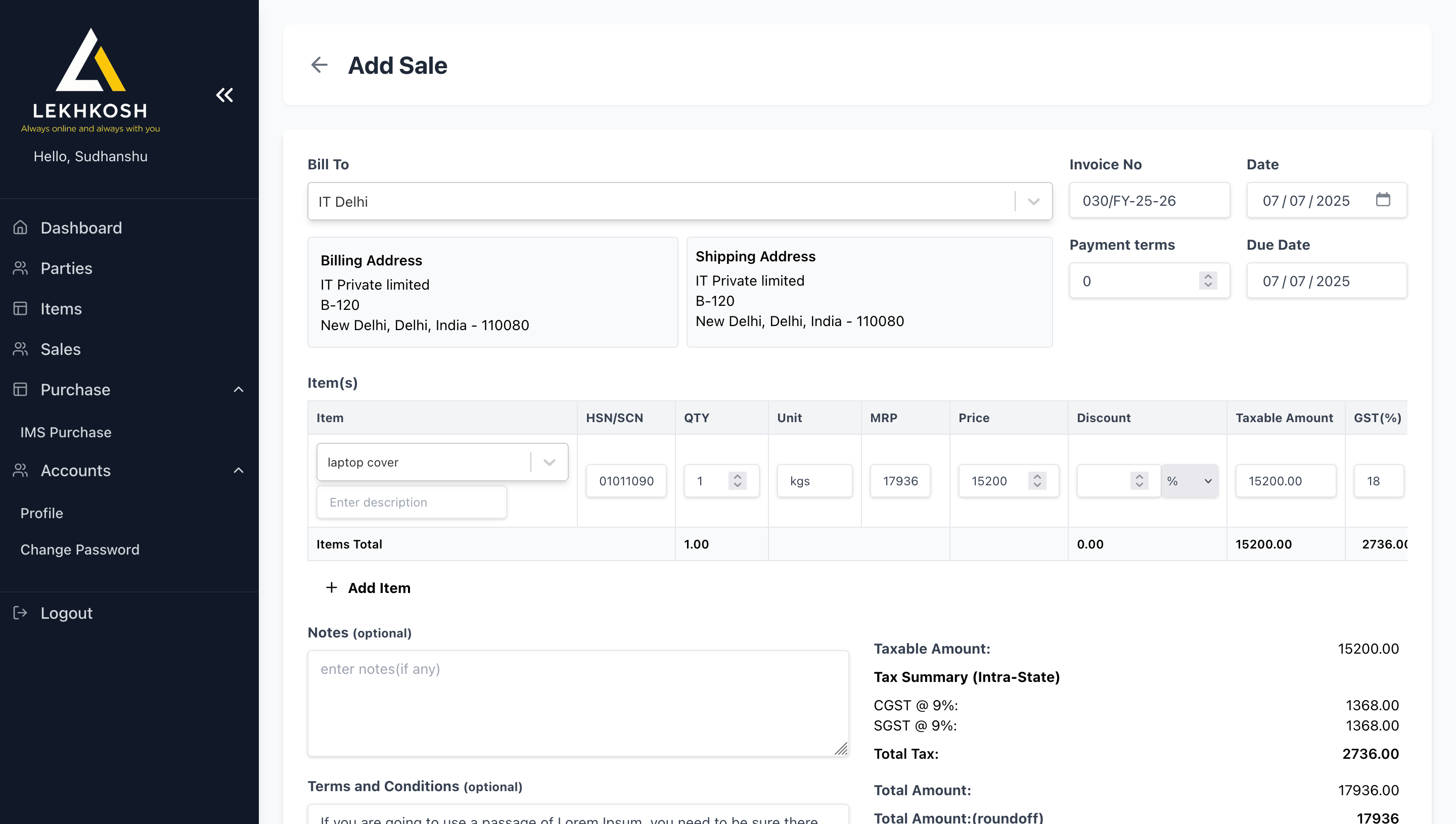
Task: Click the Items Total row label
Action: pos(349,544)
